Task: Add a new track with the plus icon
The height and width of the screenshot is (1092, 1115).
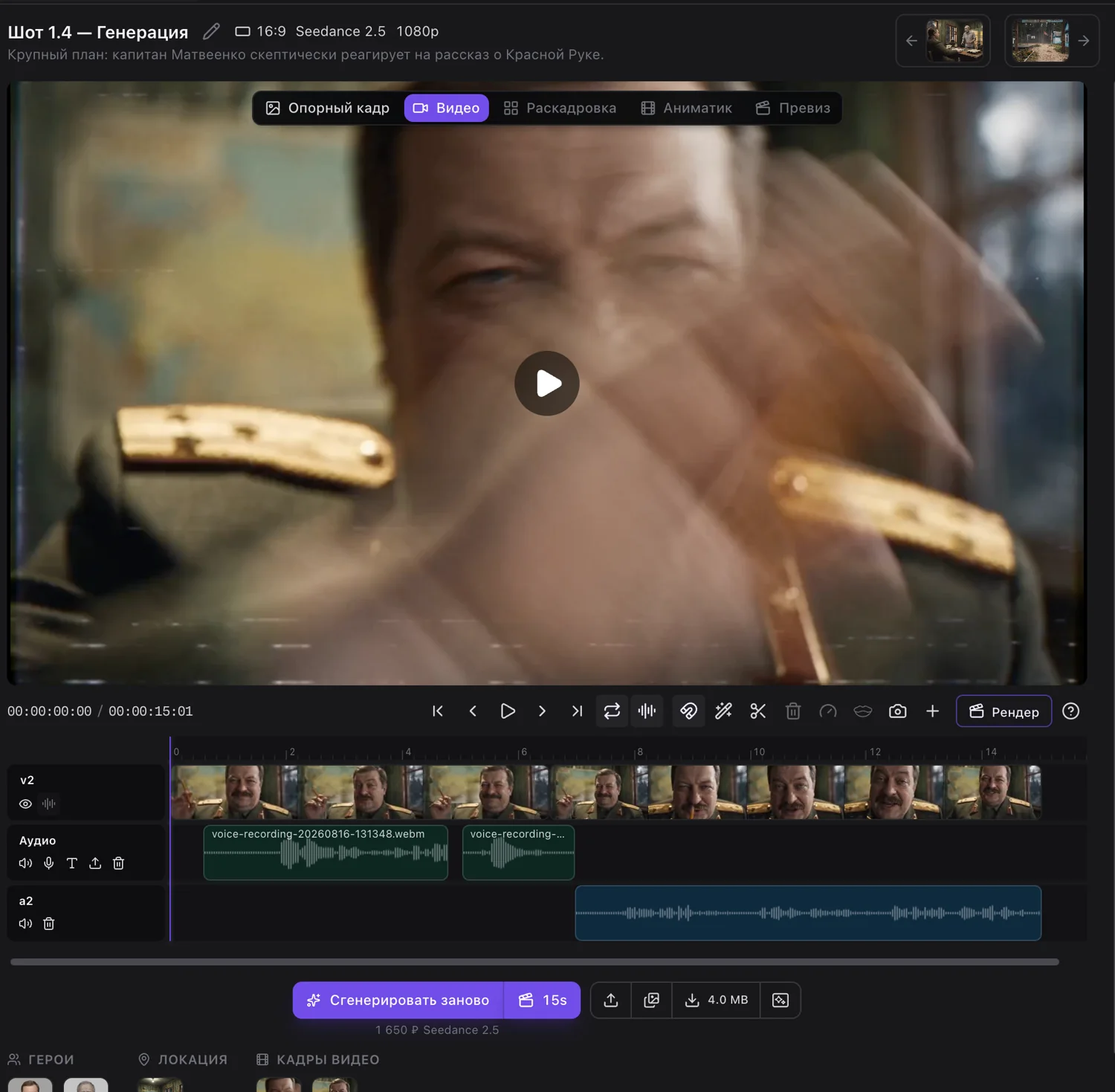Action: coord(933,711)
